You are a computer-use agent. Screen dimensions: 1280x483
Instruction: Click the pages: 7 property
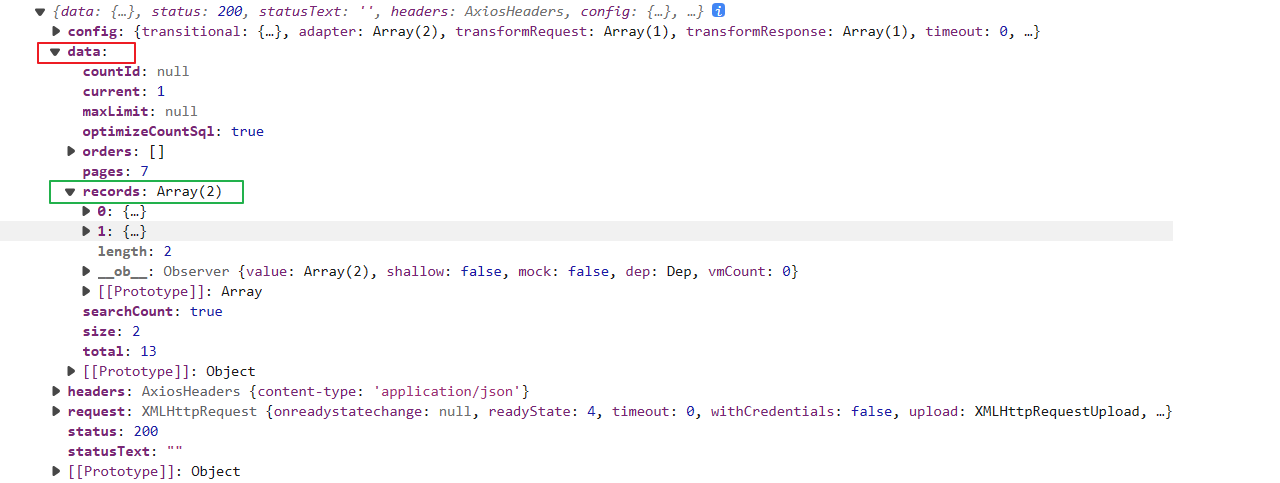(115, 172)
